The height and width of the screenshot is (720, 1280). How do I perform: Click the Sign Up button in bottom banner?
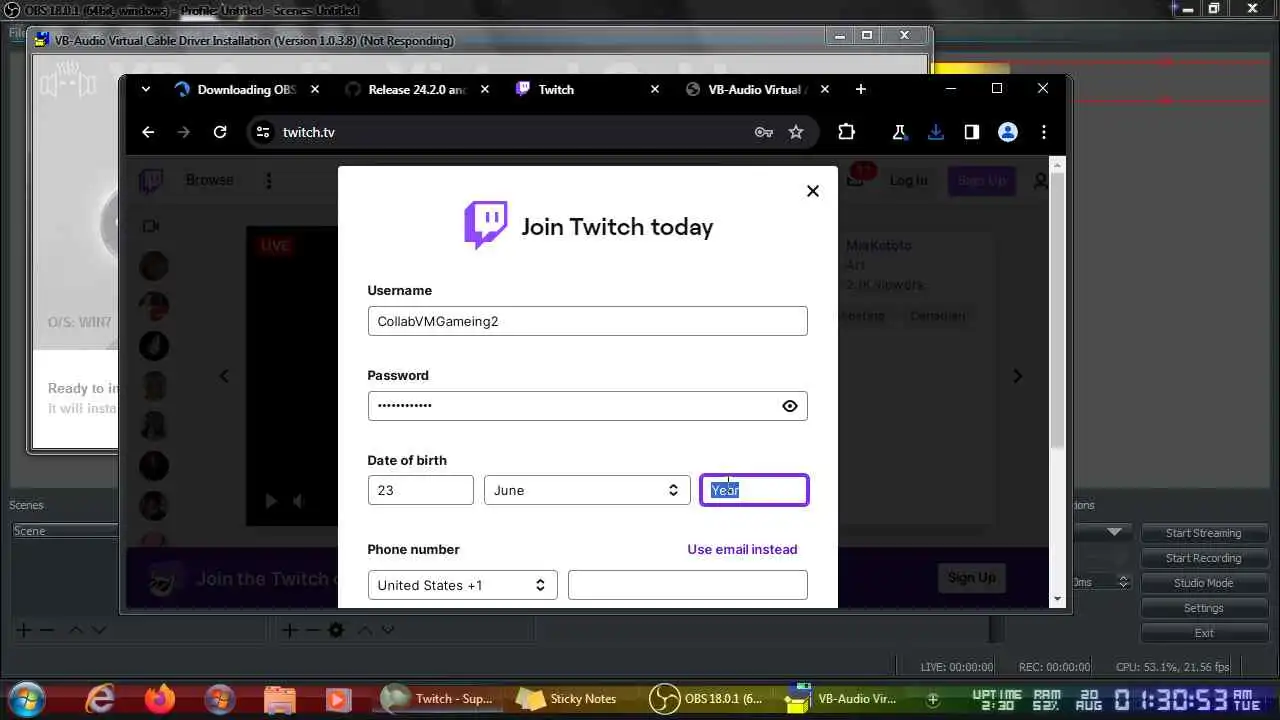point(972,577)
